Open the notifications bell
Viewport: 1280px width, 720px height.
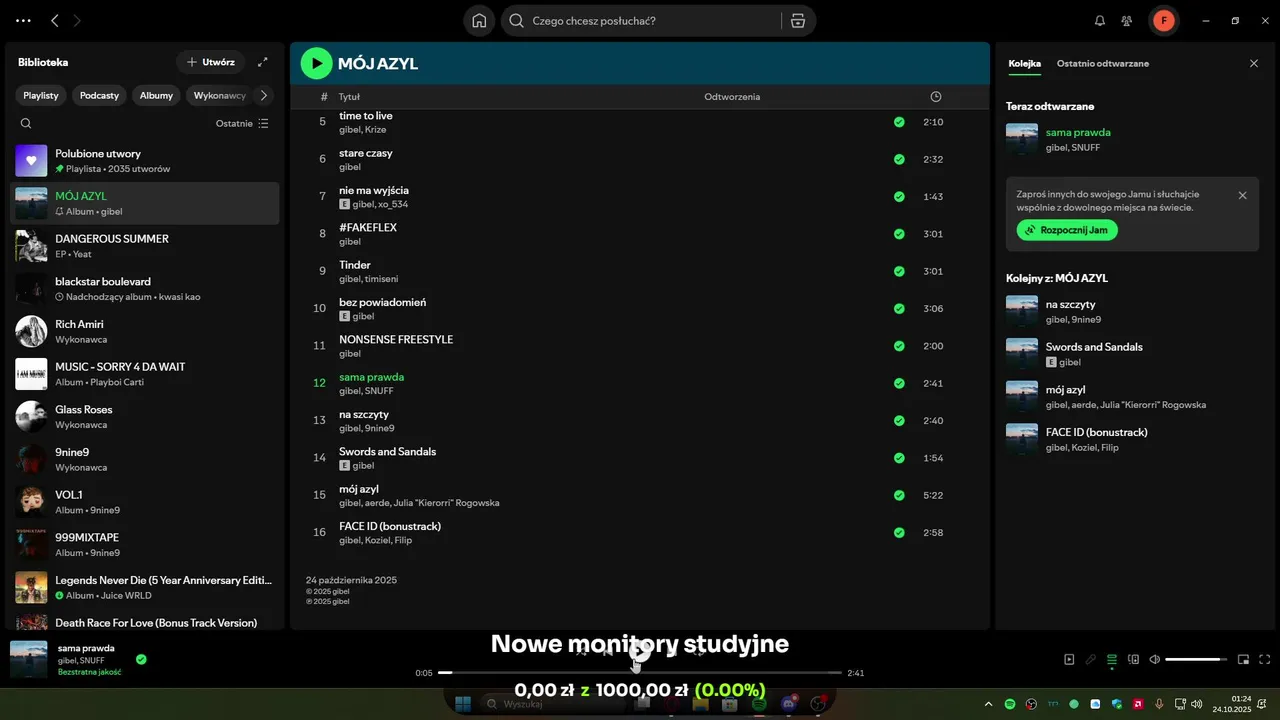pos(1100,21)
